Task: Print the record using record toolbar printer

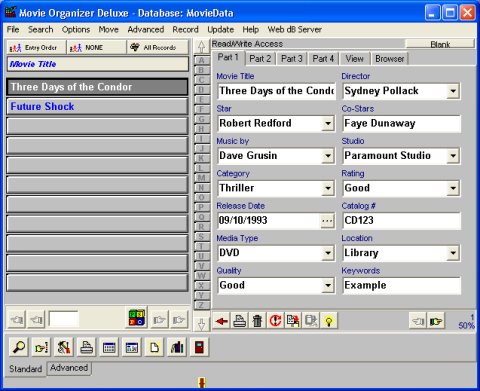Action: coord(239,321)
